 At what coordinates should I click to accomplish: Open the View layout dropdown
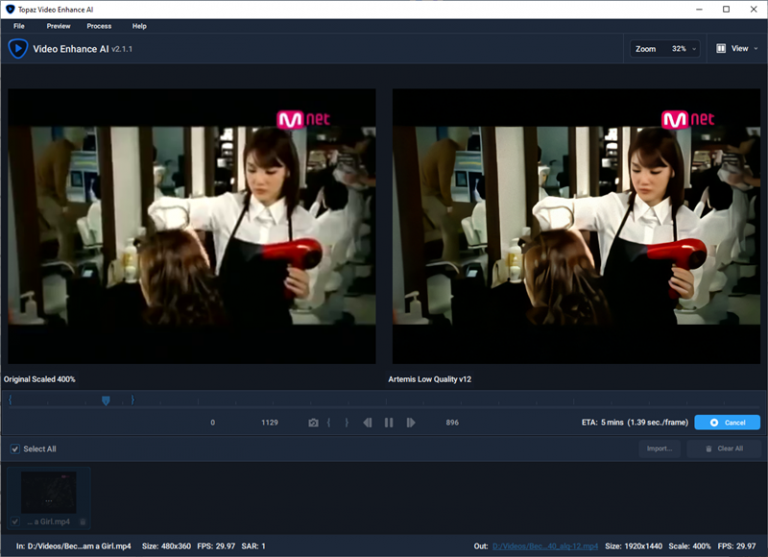[737, 48]
